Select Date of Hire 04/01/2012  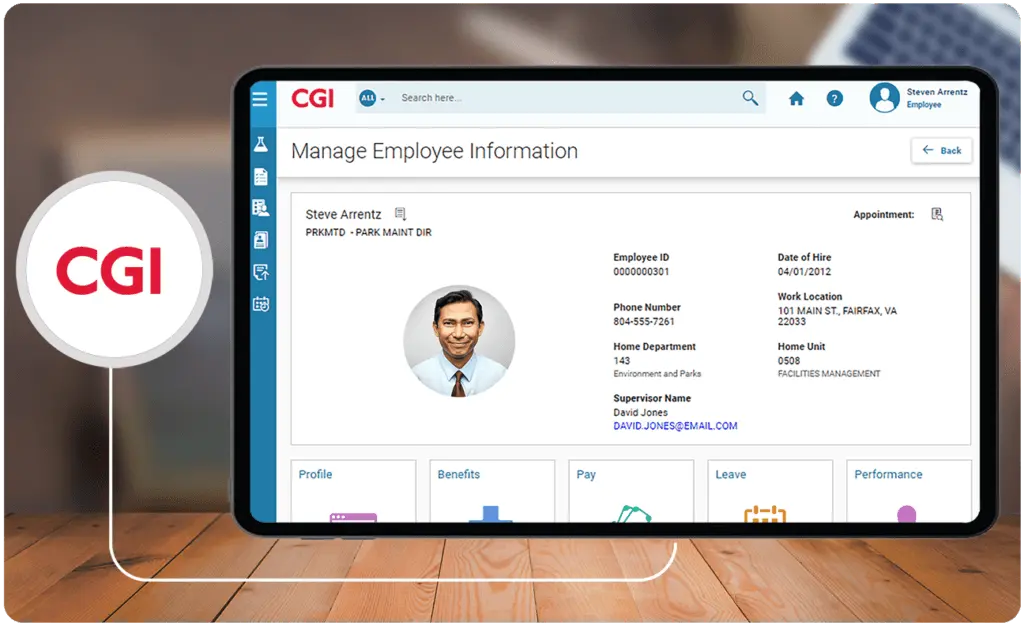(x=804, y=272)
